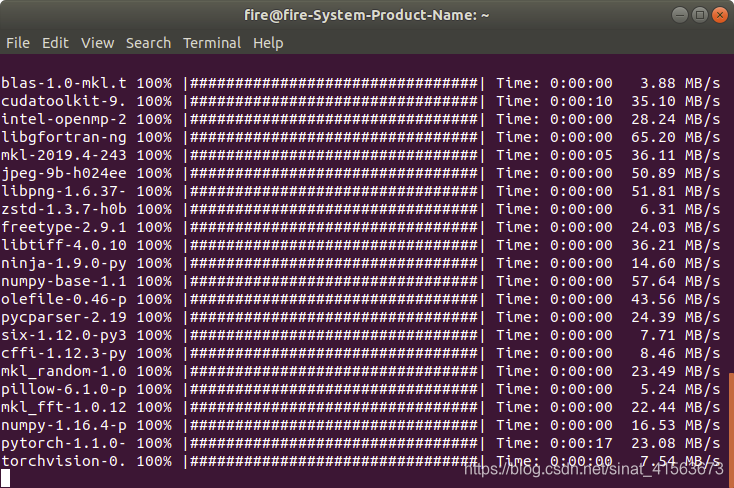
Task: Click the pycparser-2.19 package name
Action: pyautogui.click(x=64, y=317)
